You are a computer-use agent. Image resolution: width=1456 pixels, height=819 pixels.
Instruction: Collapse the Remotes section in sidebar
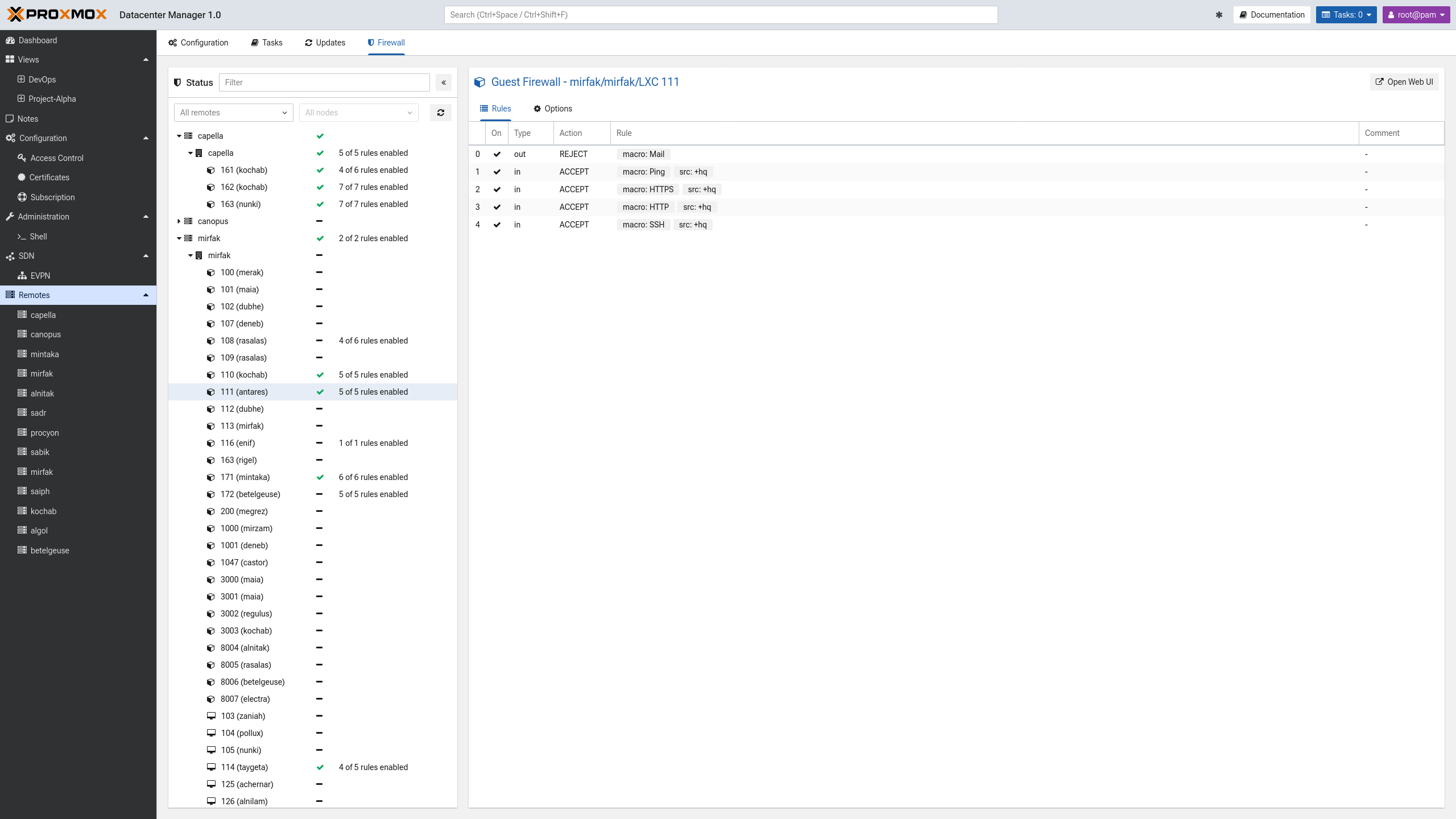pos(146,295)
